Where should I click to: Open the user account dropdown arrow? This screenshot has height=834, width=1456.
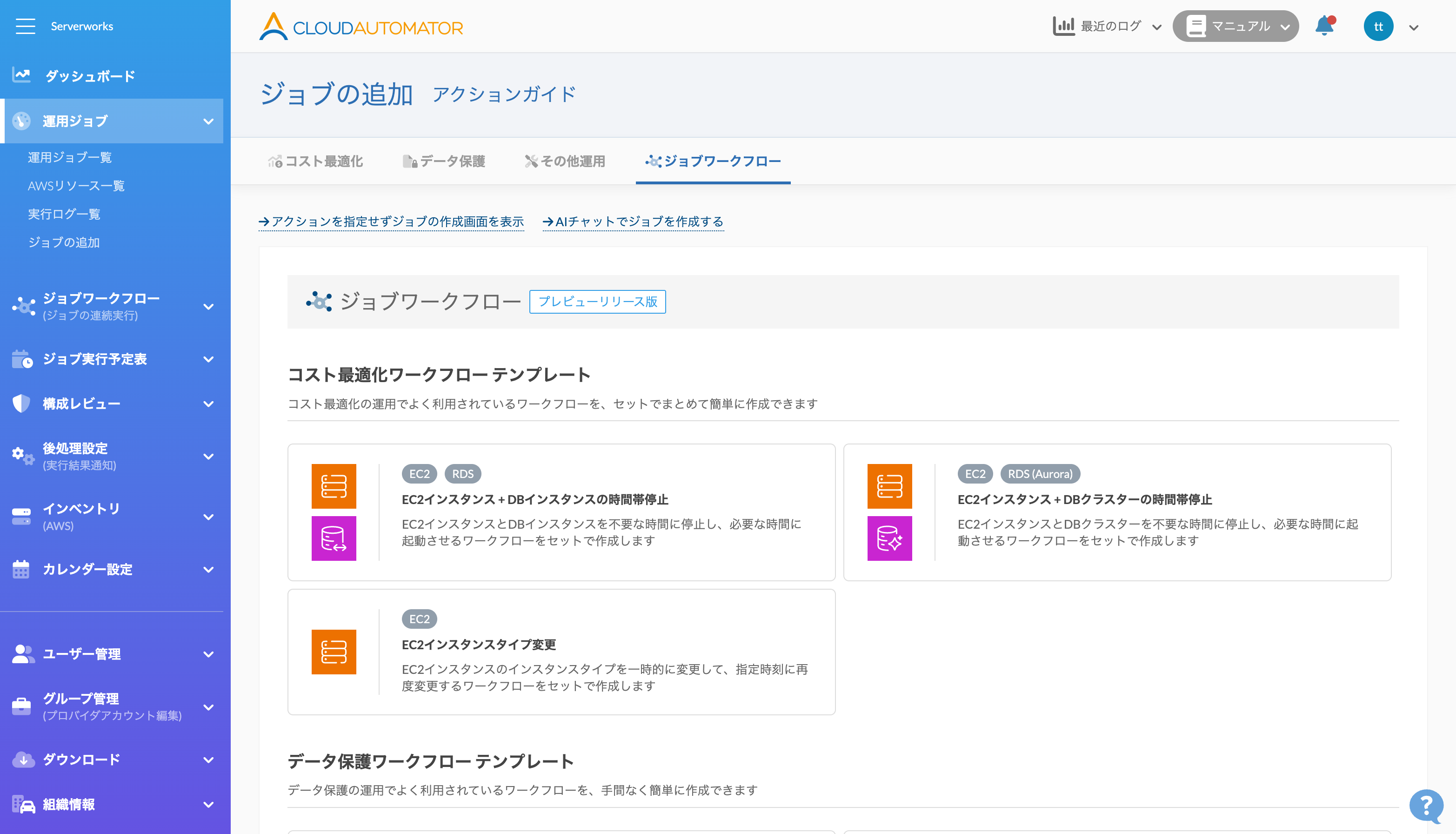pos(1414,27)
